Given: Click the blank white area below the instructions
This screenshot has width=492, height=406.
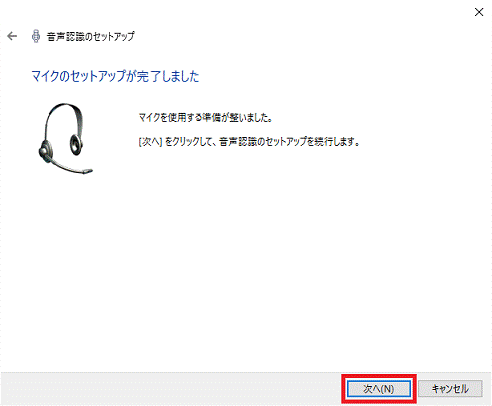Looking at the screenshot, I should click(x=247, y=260).
